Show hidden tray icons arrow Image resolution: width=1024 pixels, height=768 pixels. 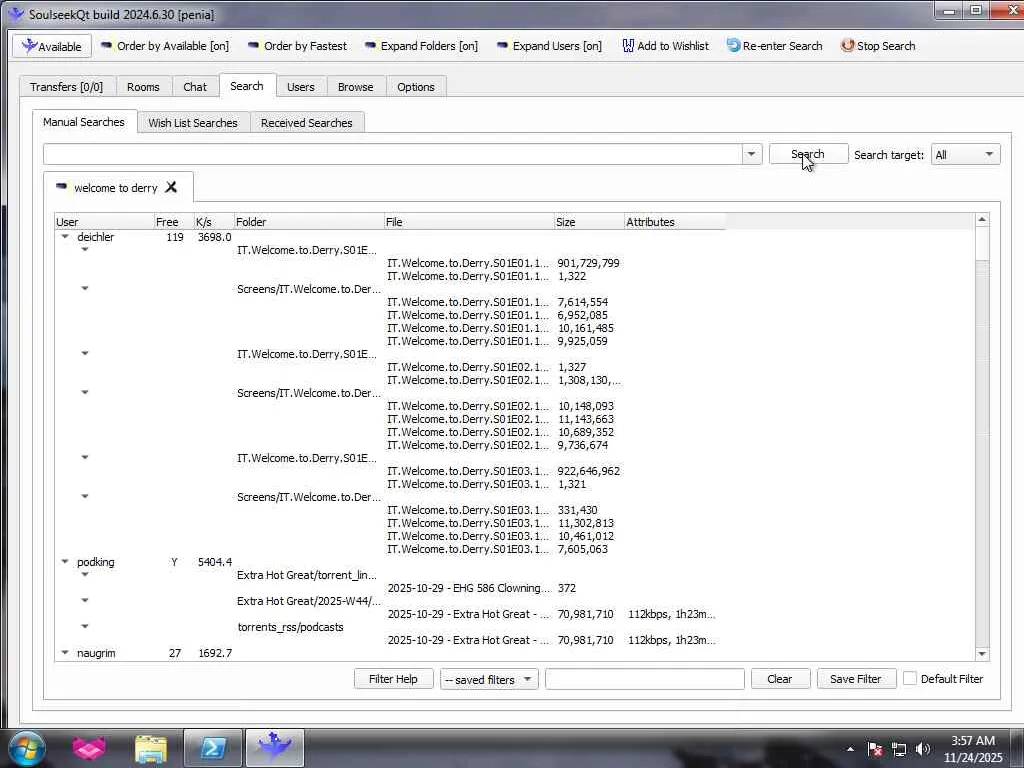(850, 749)
